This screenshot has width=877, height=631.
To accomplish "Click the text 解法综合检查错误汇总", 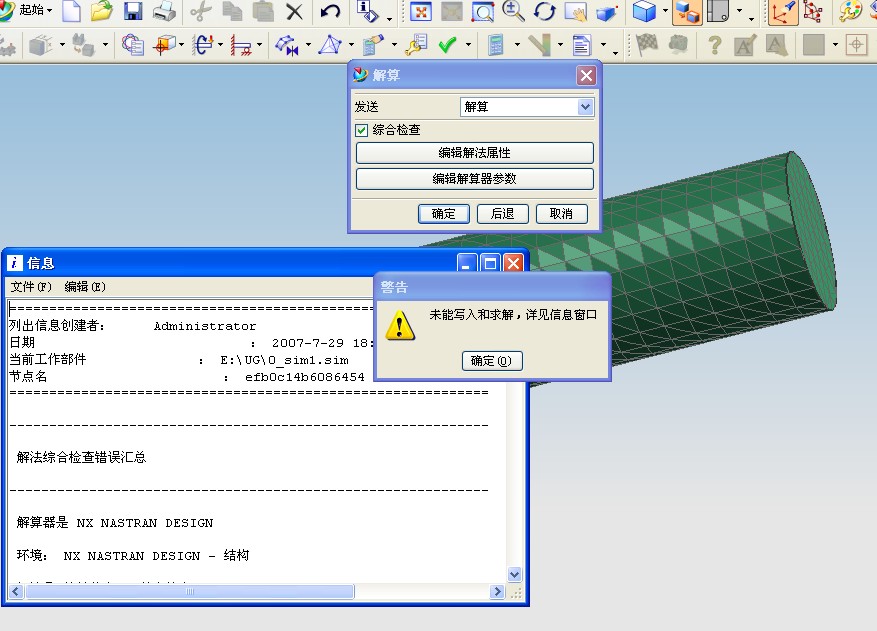I will [x=81, y=458].
